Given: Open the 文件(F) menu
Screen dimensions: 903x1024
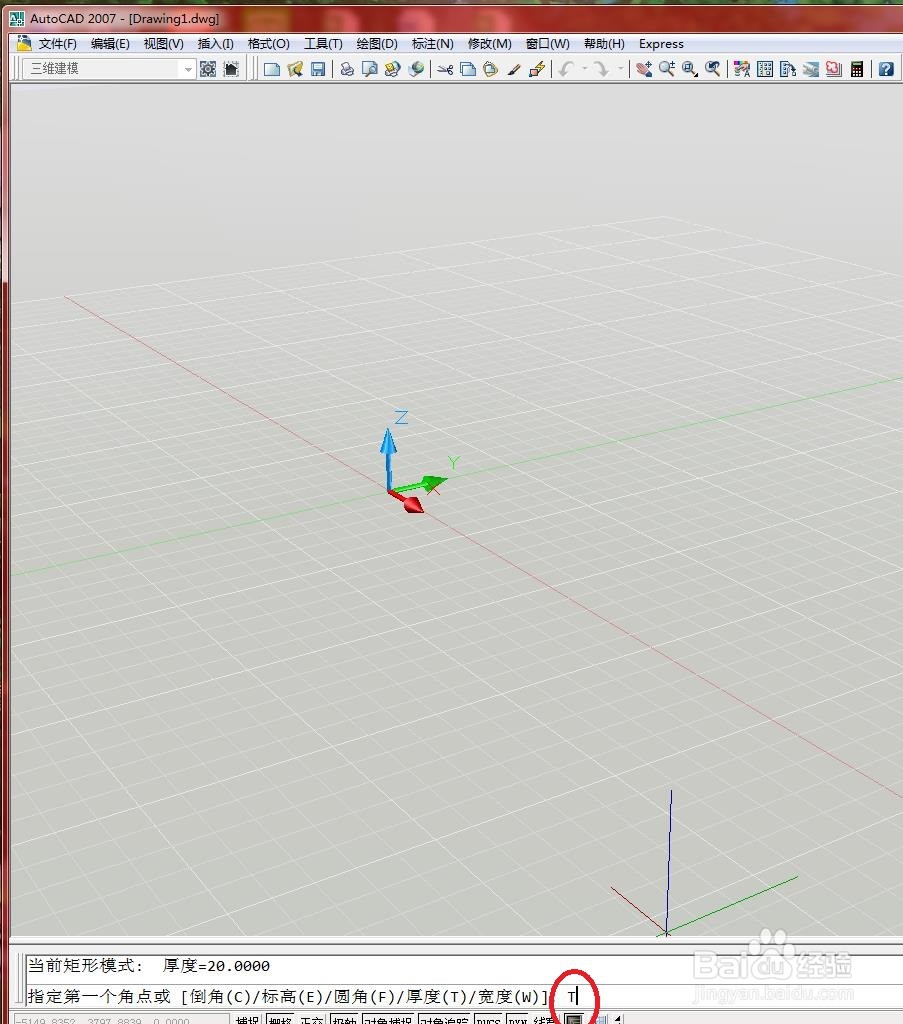Looking at the screenshot, I should [57, 44].
